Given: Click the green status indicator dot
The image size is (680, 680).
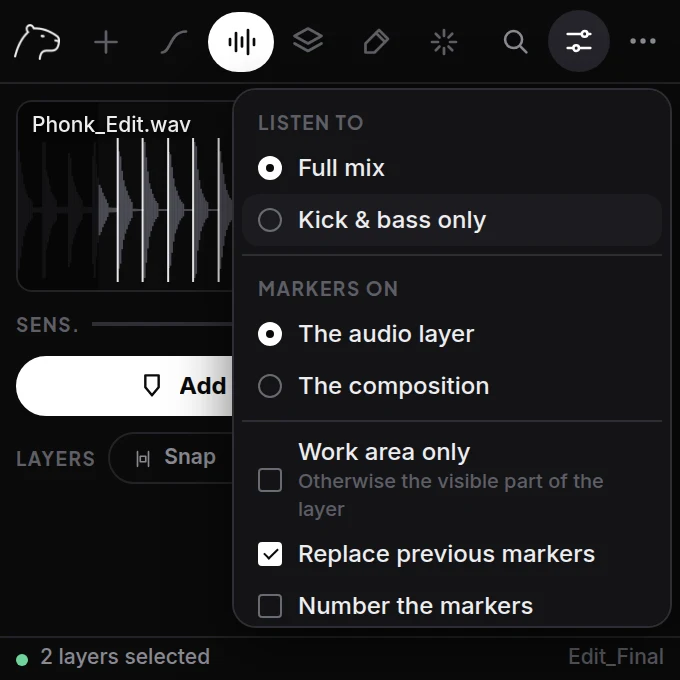Looking at the screenshot, I should (22, 660).
